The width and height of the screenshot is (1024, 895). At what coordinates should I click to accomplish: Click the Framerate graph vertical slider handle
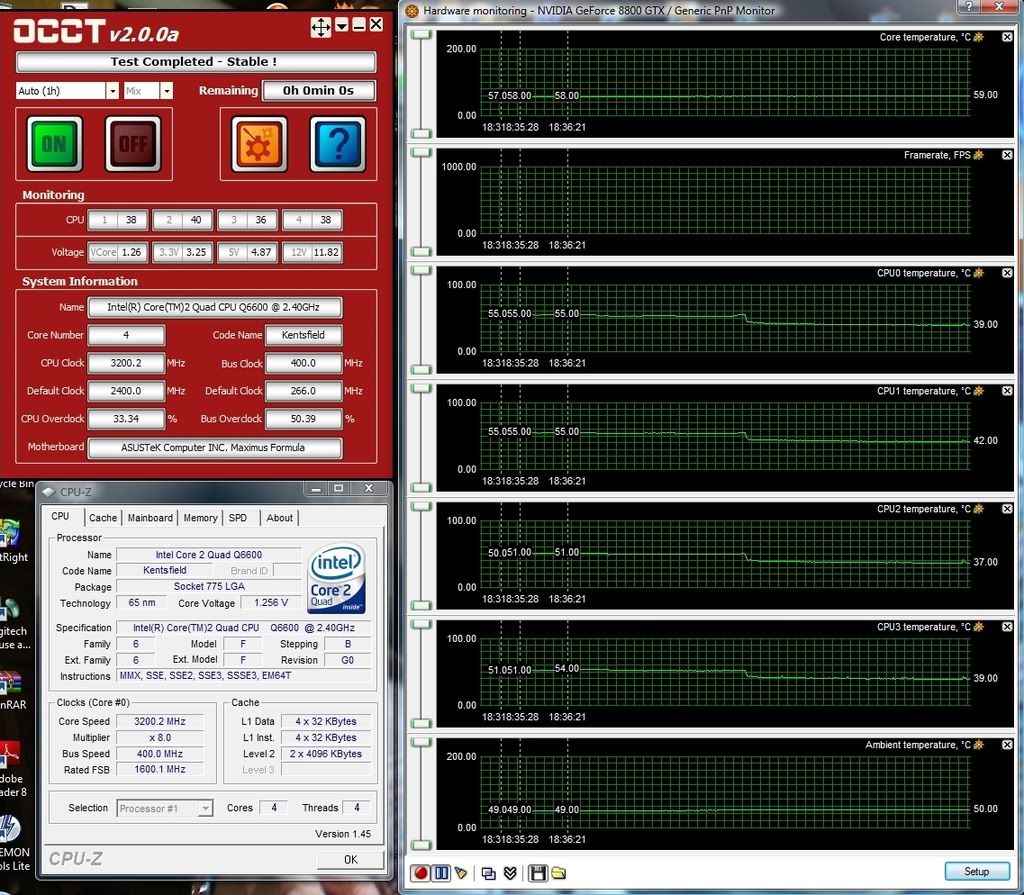(x=421, y=152)
